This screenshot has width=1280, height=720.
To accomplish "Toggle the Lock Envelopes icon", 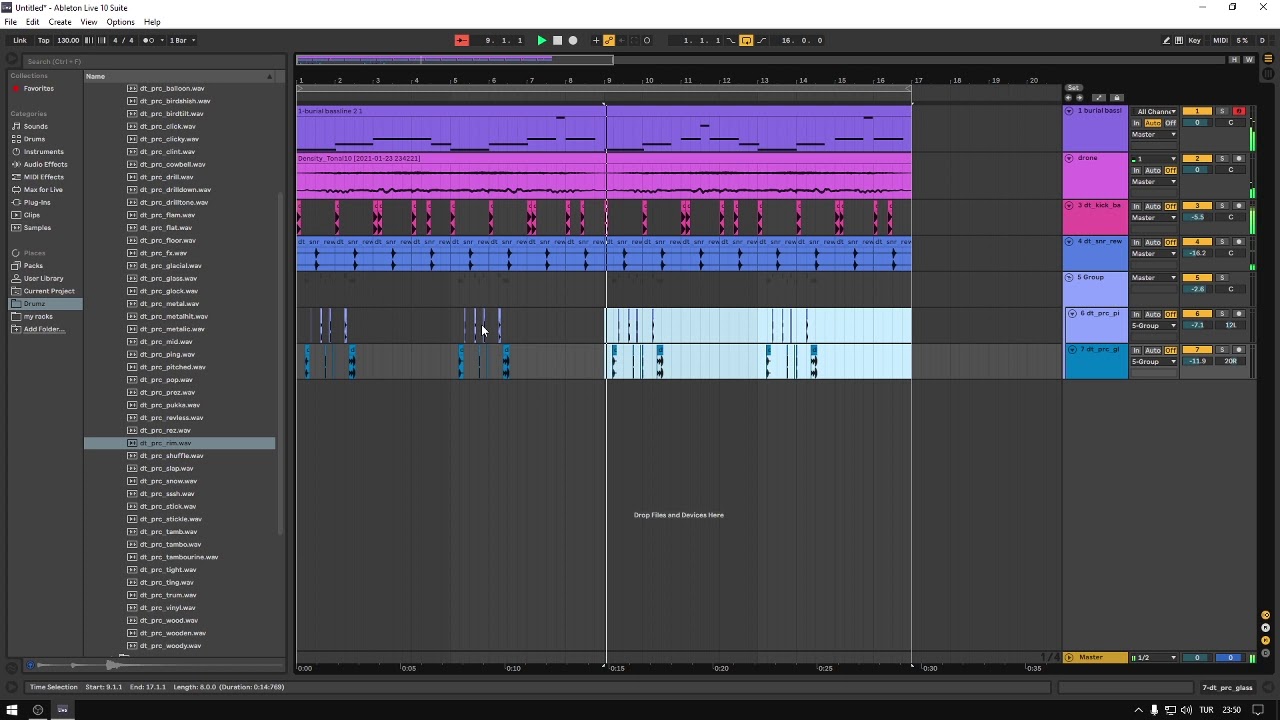I will pyautogui.click(x=1117, y=97).
